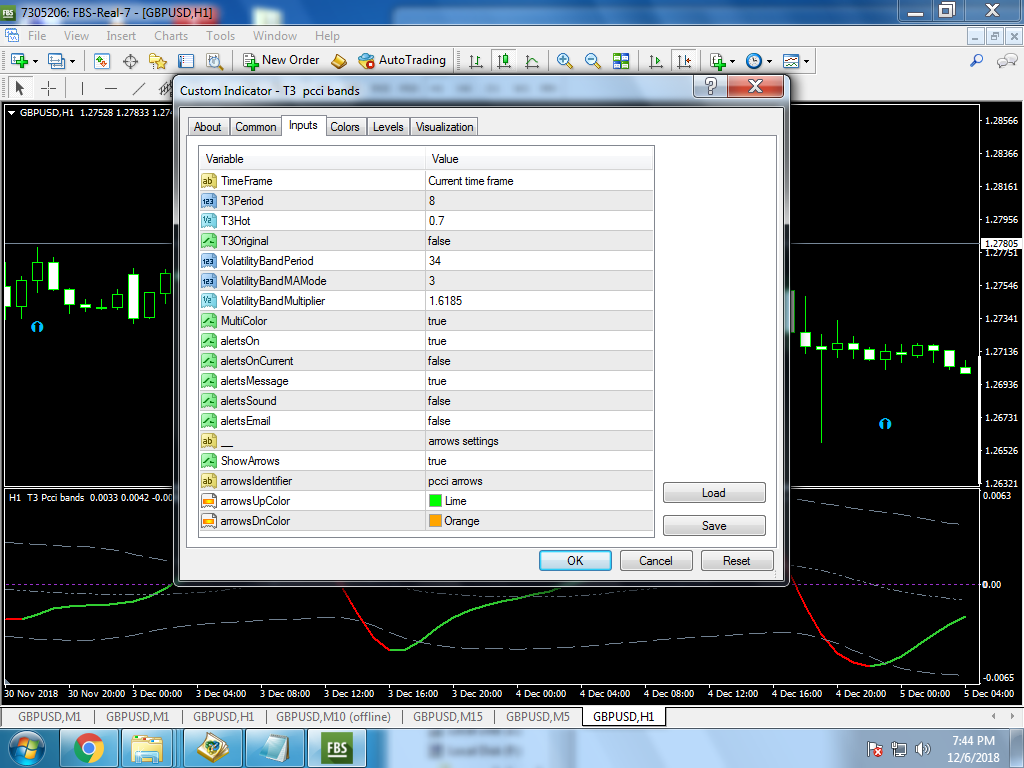
Task: Open the search magnifier at top right
Action: [977, 61]
